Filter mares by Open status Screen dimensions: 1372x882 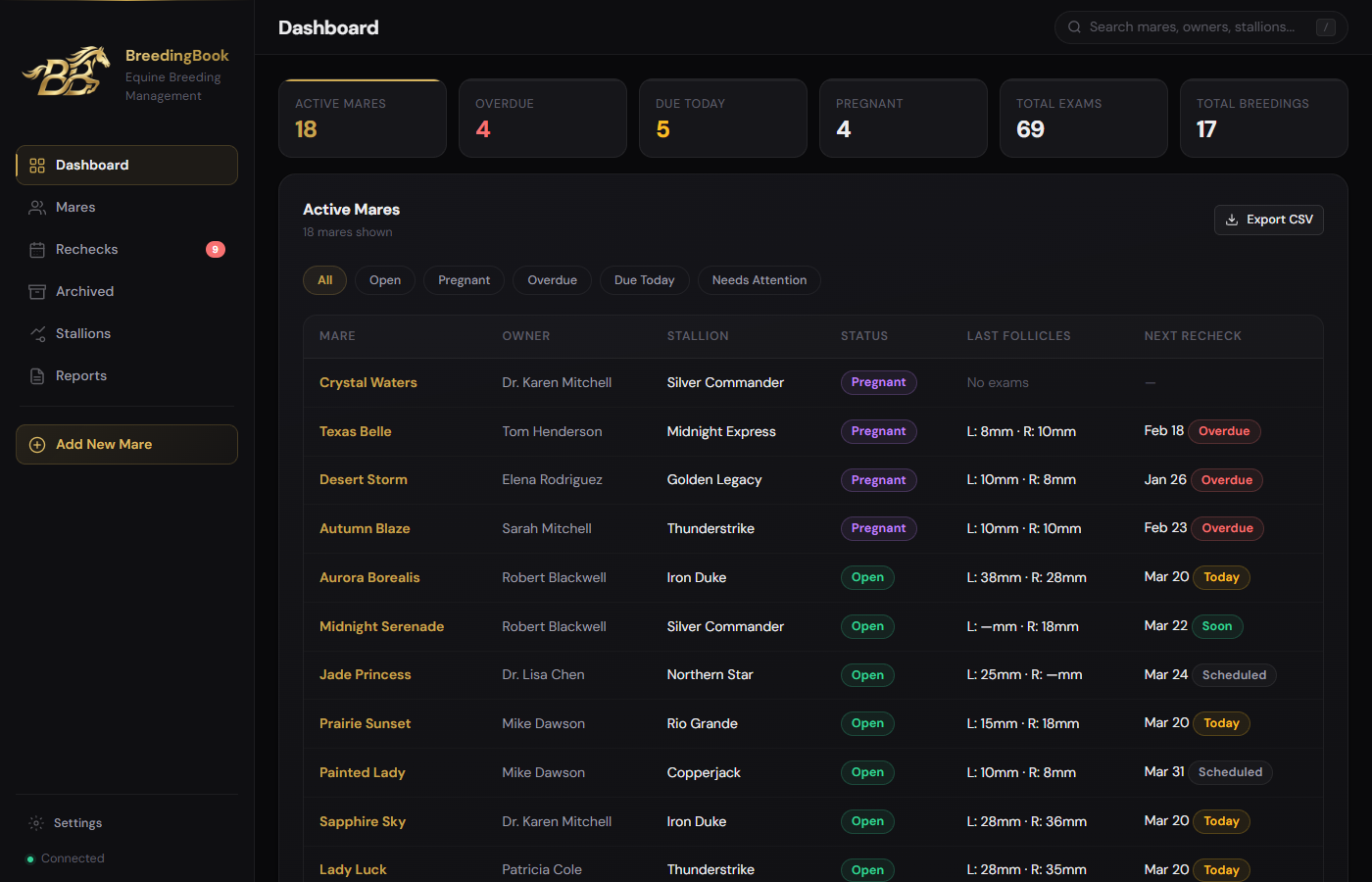[x=385, y=280]
